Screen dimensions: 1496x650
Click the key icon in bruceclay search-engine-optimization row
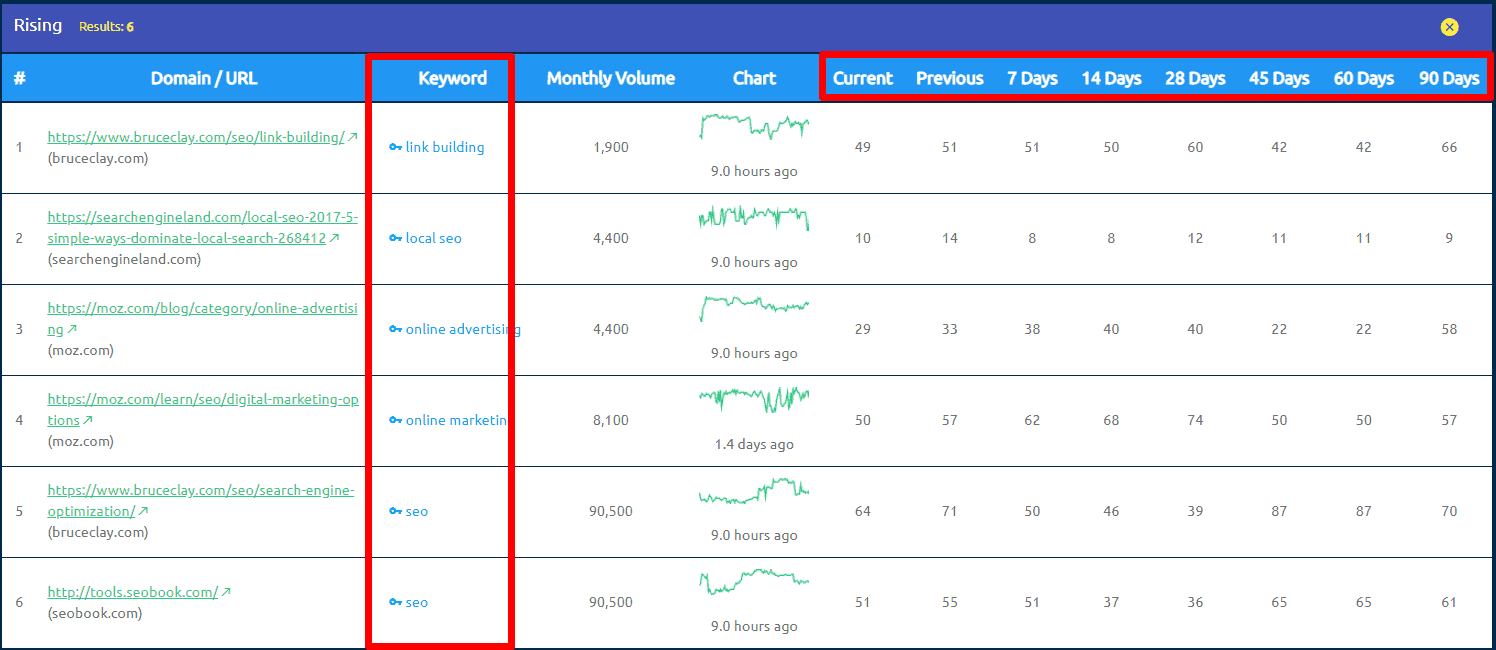pyautogui.click(x=396, y=512)
